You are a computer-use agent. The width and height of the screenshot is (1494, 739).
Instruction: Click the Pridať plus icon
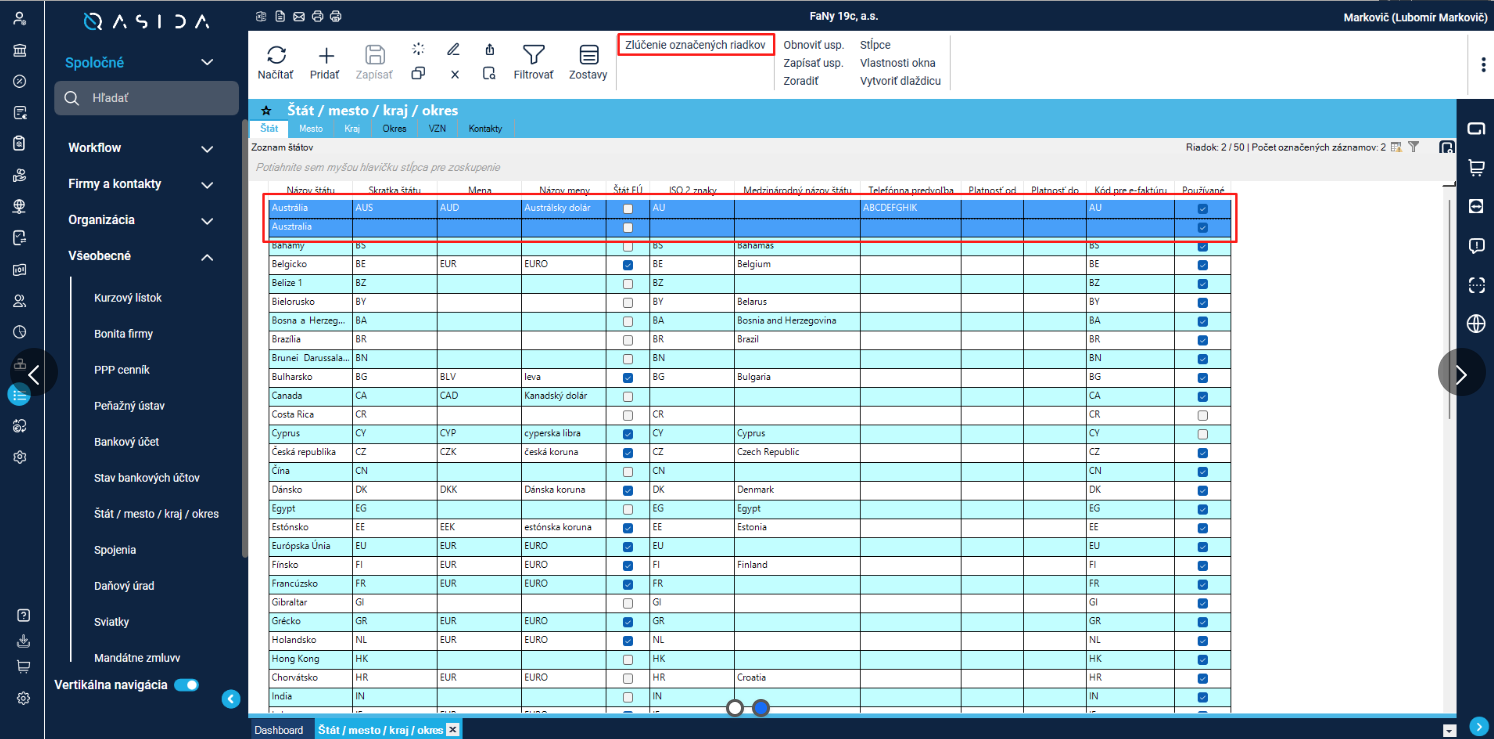pos(325,55)
